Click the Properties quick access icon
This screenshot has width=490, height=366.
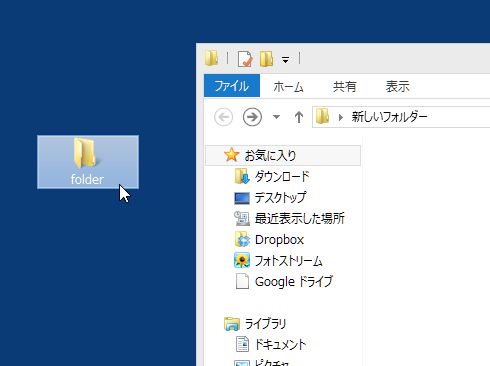coord(245,59)
